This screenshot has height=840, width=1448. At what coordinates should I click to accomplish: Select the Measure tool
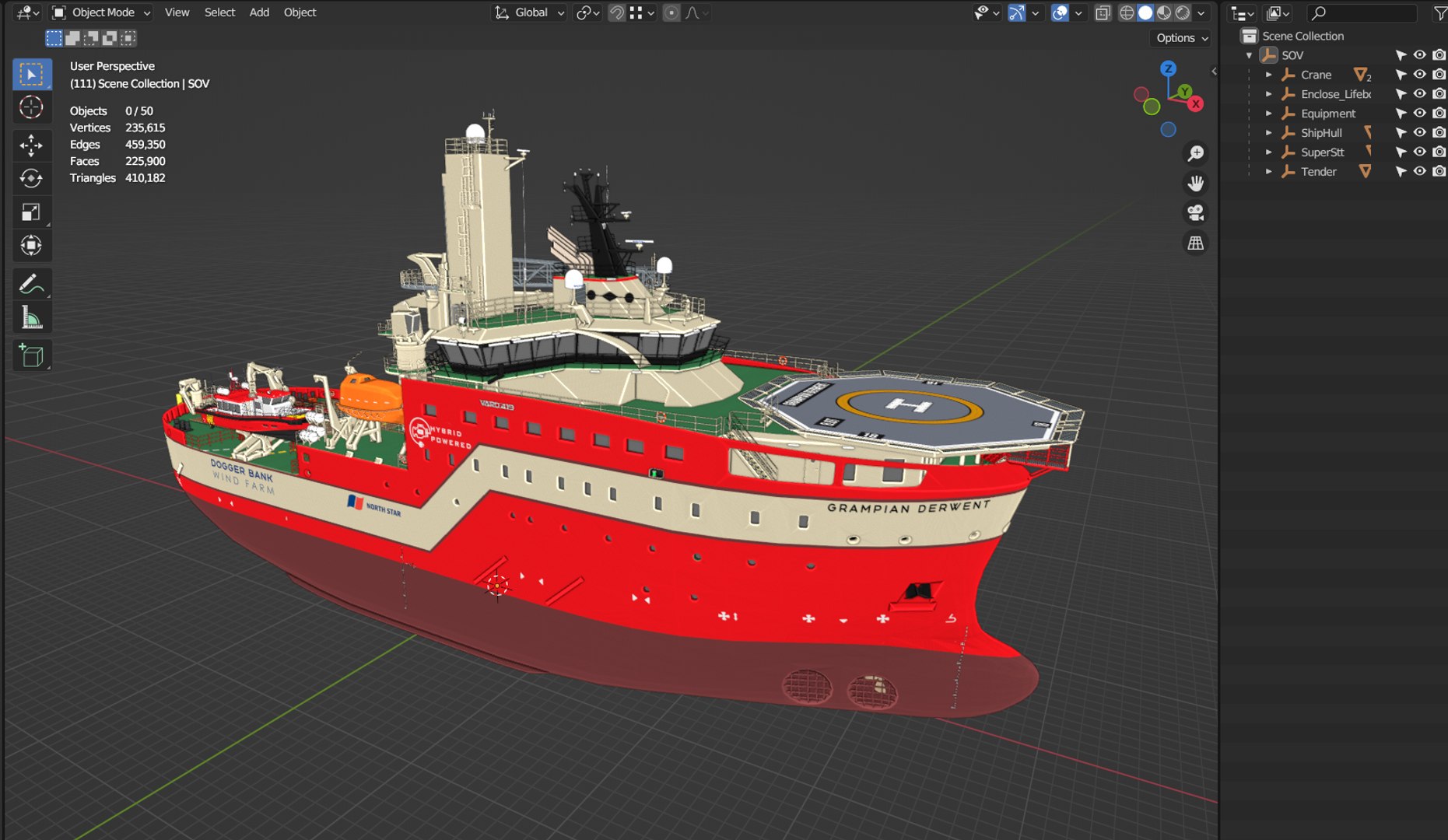coord(32,317)
